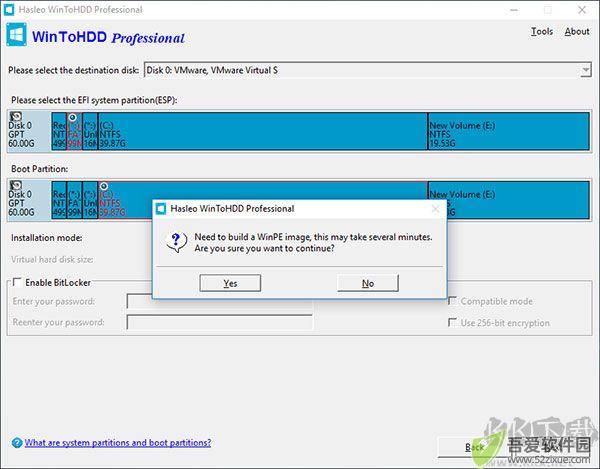Click the title bar app icon
Screen dimensions: 600x469
9,10
